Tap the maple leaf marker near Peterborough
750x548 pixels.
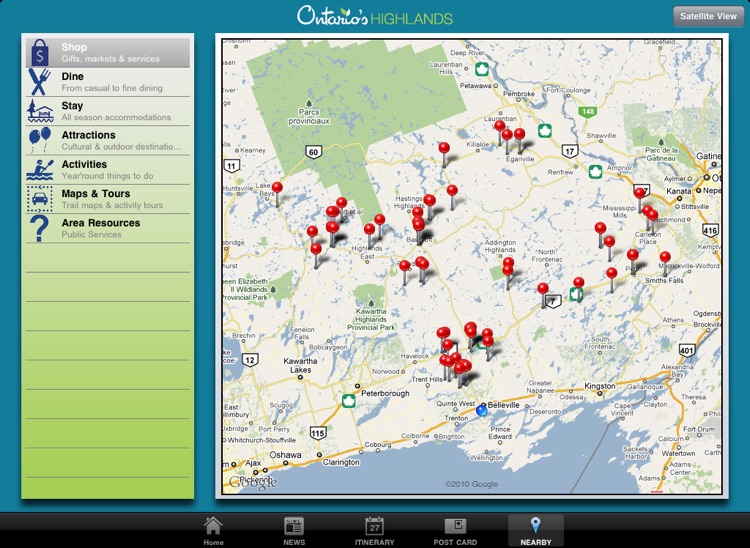[349, 400]
